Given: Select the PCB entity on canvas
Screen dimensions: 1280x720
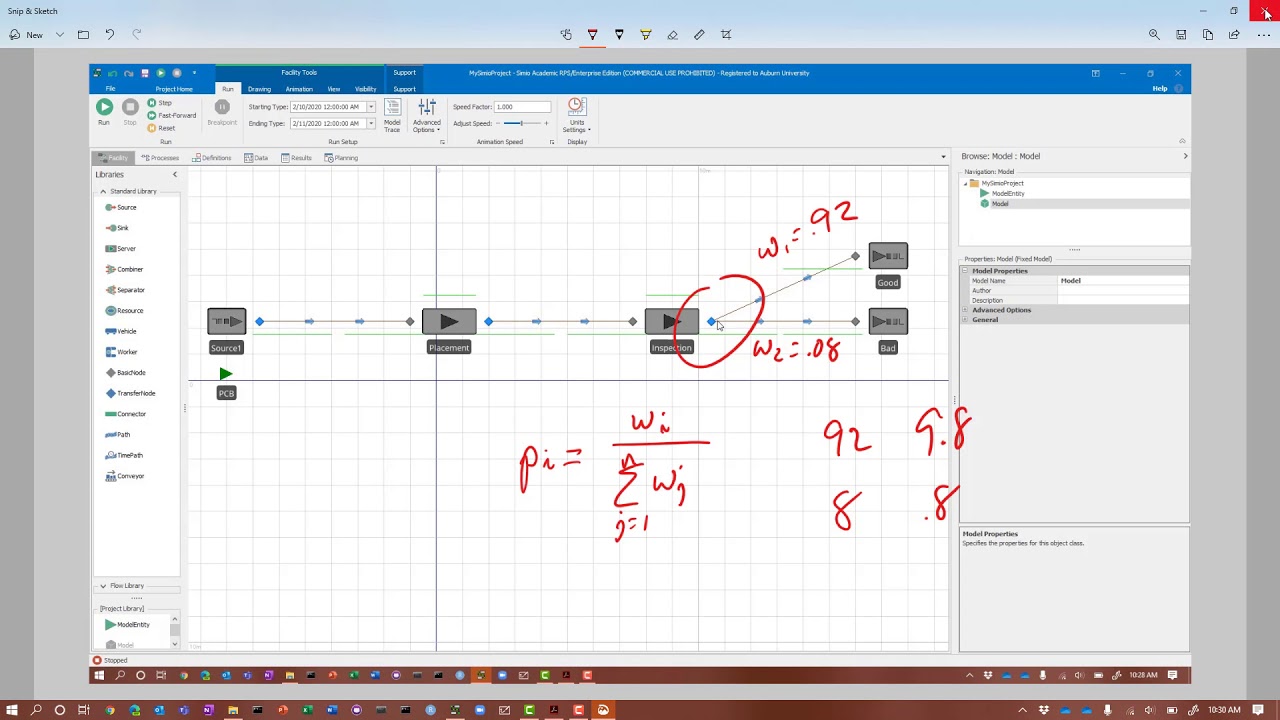Looking at the screenshot, I should coord(226,374).
